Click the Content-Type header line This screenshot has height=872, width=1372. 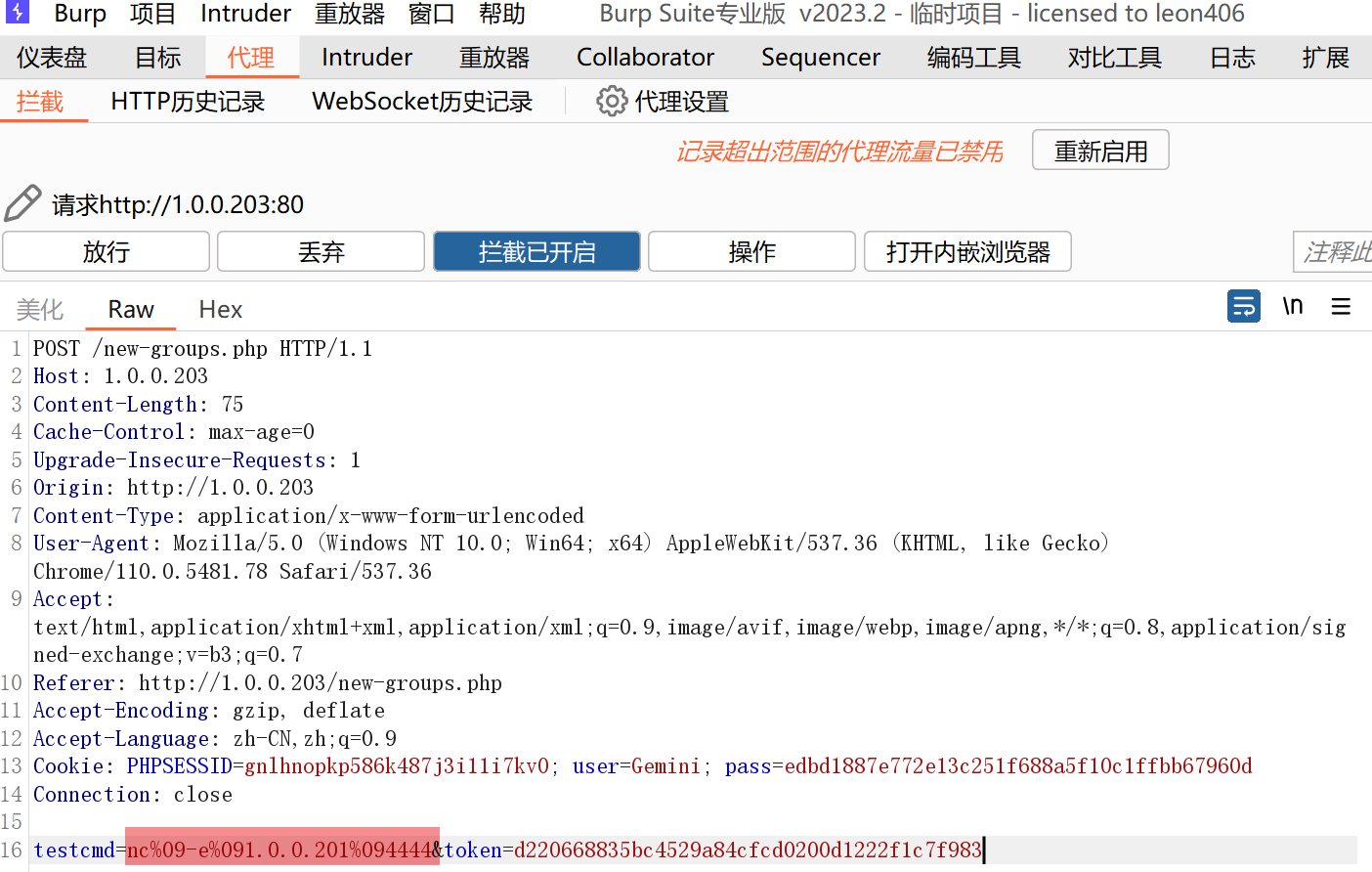point(309,516)
